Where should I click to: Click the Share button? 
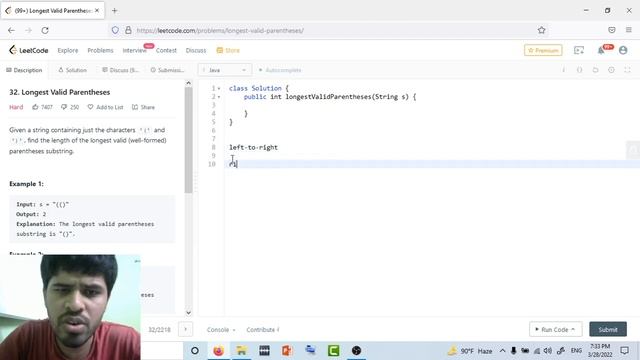[143, 107]
